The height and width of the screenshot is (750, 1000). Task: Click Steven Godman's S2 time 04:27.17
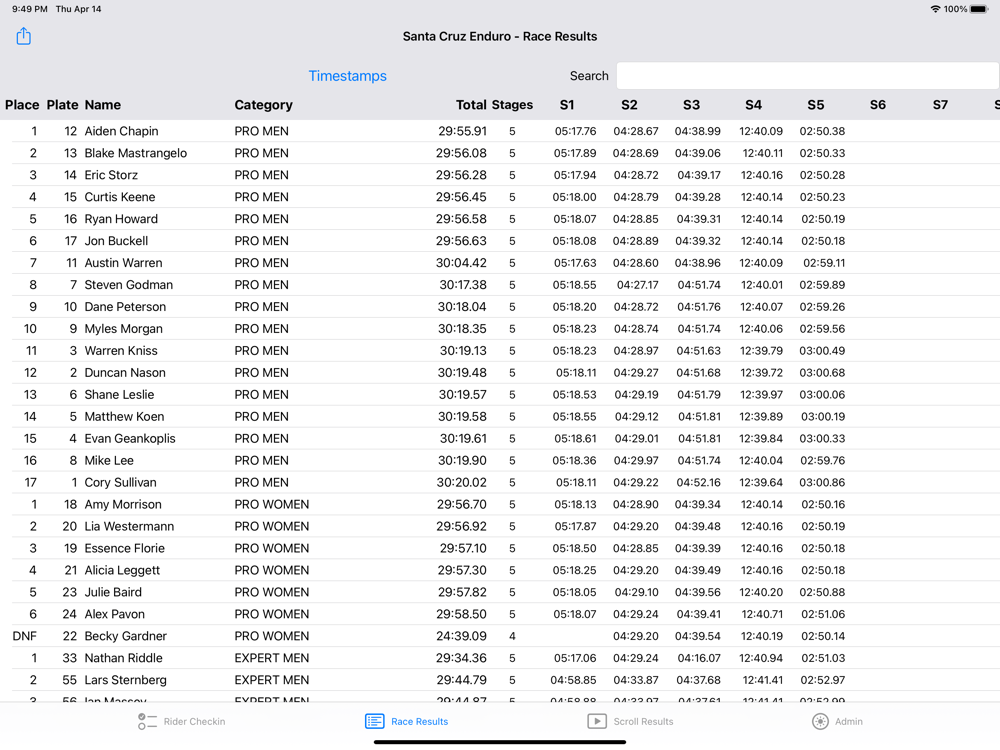pos(638,285)
